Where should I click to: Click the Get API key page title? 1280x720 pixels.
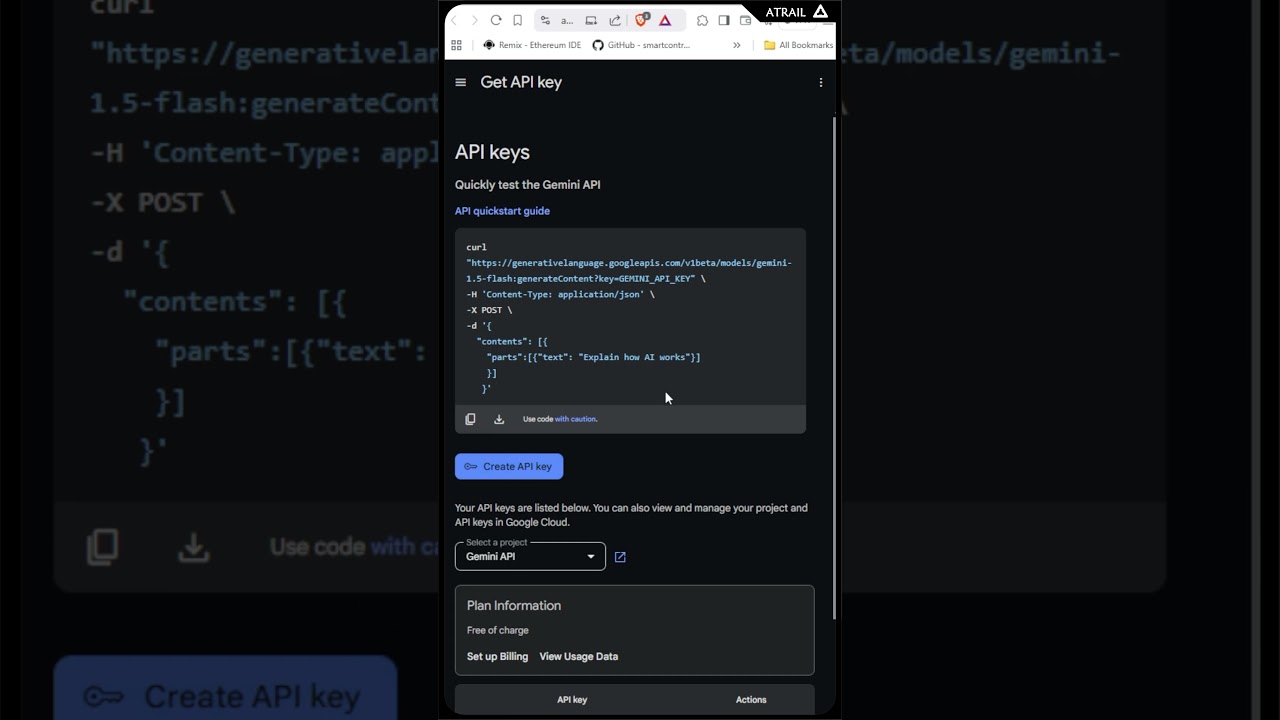tap(521, 82)
